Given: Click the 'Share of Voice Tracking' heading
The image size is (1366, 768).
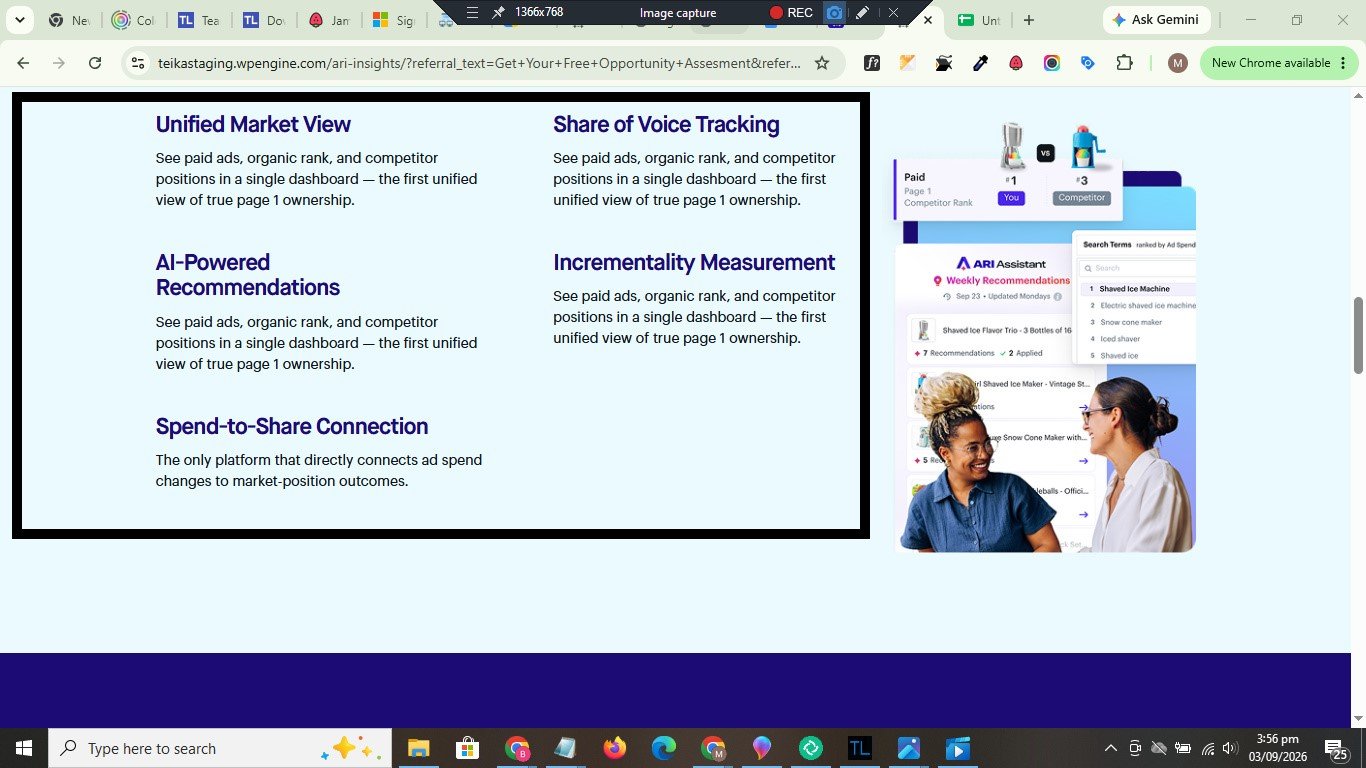Looking at the screenshot, I should [x=666, y=125].
